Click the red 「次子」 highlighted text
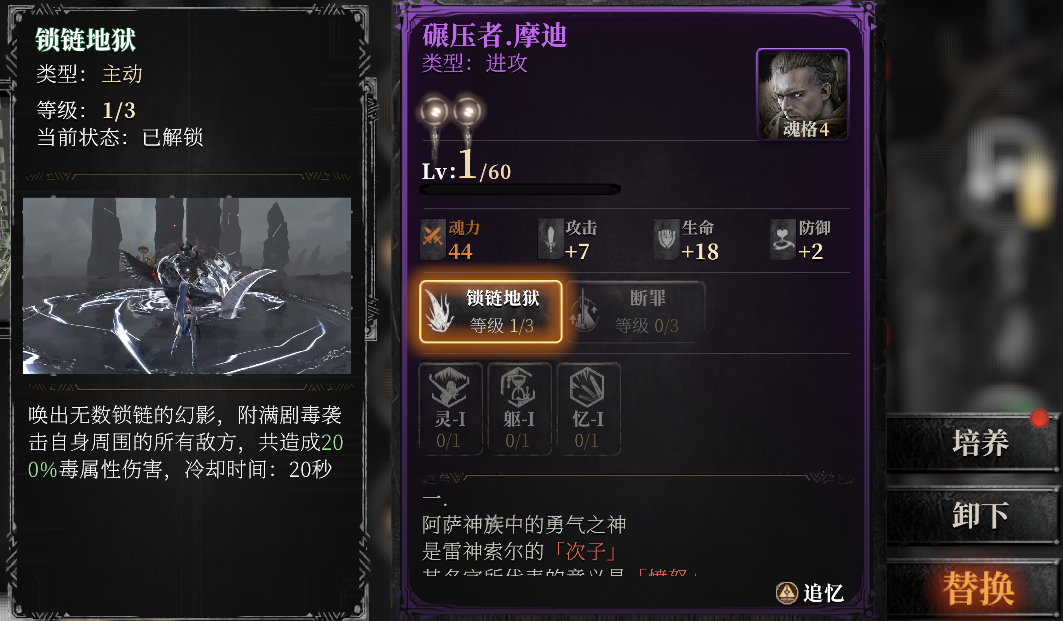This screenshot has height=621, width=1063. click(x=586, y=550)
